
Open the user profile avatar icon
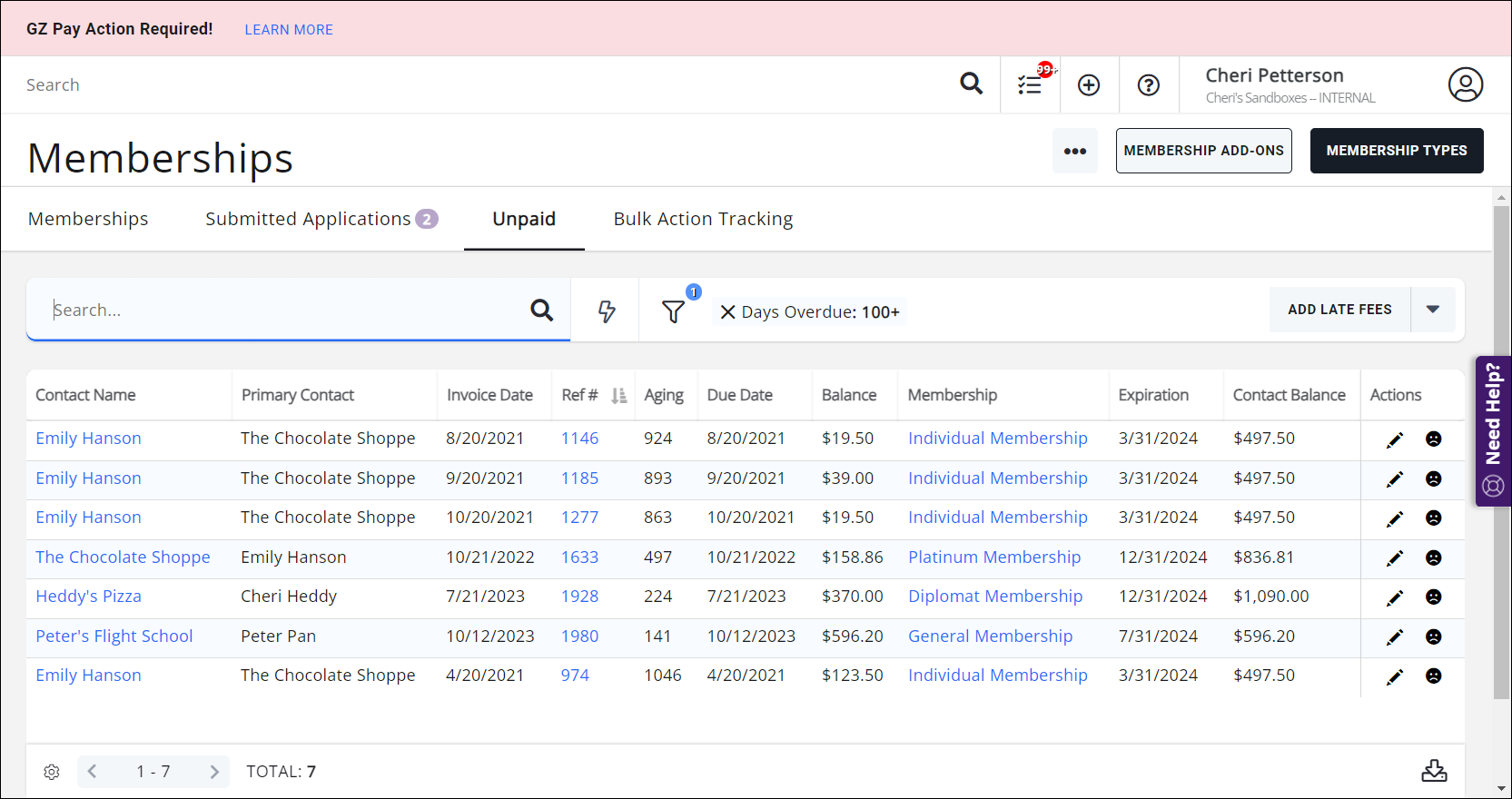[1465, 84]
